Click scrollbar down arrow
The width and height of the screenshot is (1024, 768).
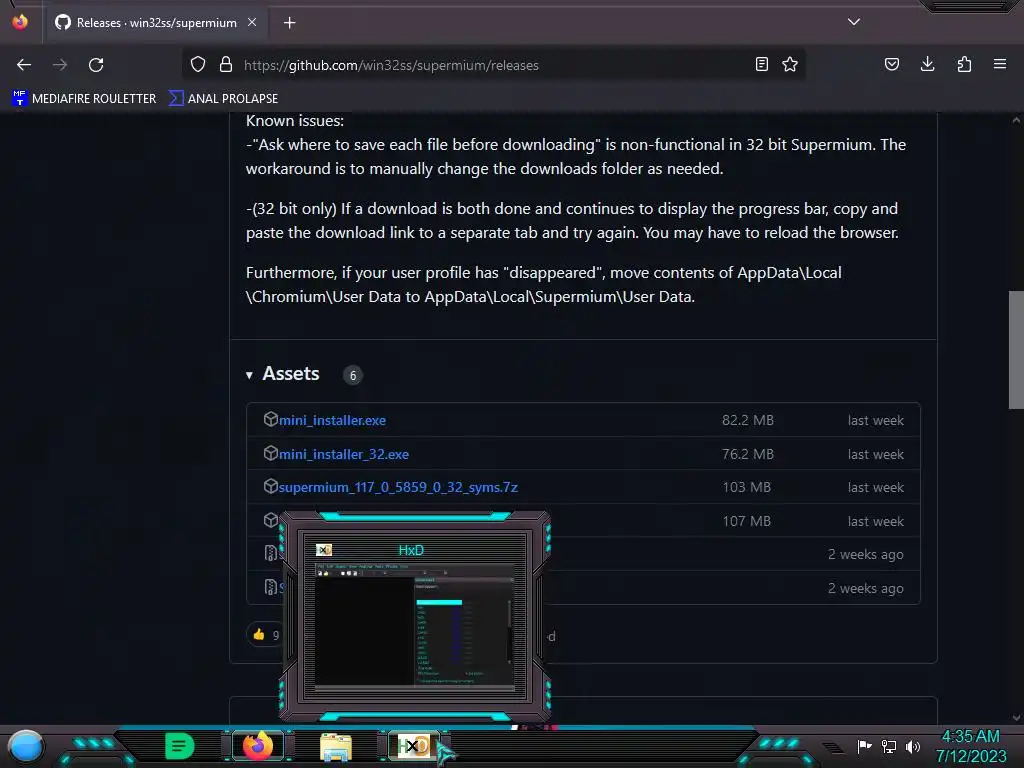click(x=1016, y=718)
